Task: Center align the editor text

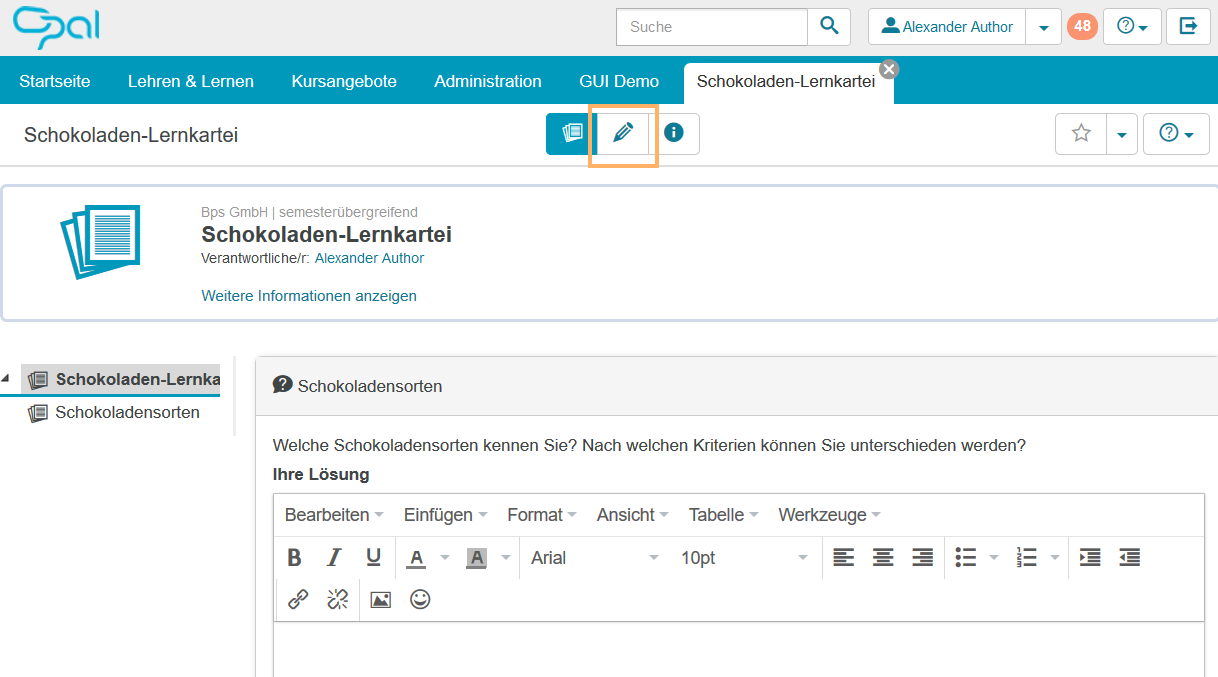Action: (x=882, y=557)
